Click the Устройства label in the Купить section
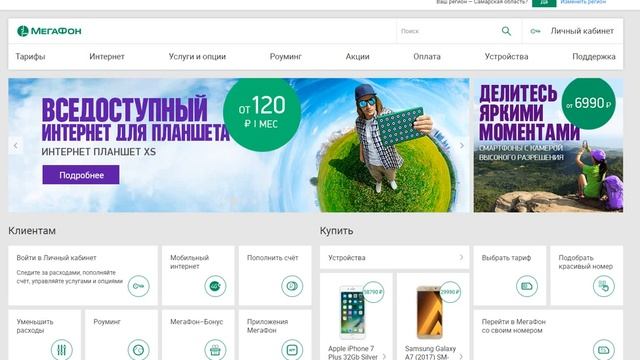 click(x=347, y=258)
